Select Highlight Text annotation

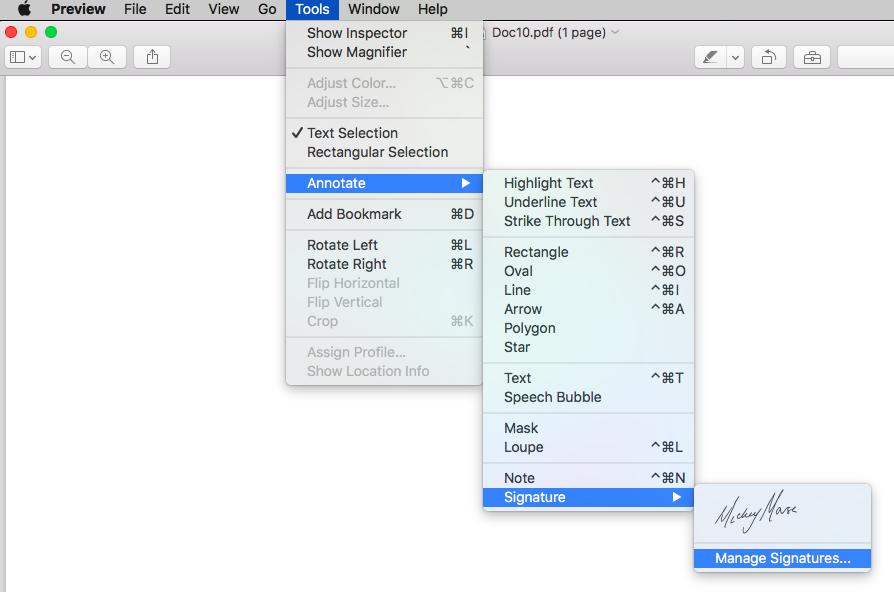click(588, 183)
